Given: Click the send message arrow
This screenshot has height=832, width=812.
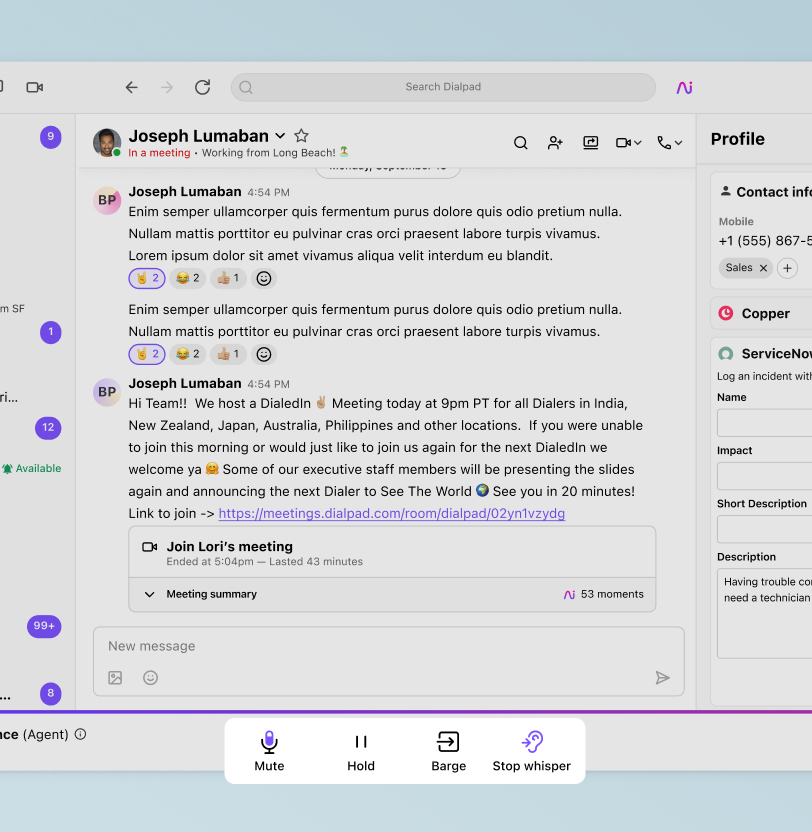Looking at the screenshot, I should [662, 678].
